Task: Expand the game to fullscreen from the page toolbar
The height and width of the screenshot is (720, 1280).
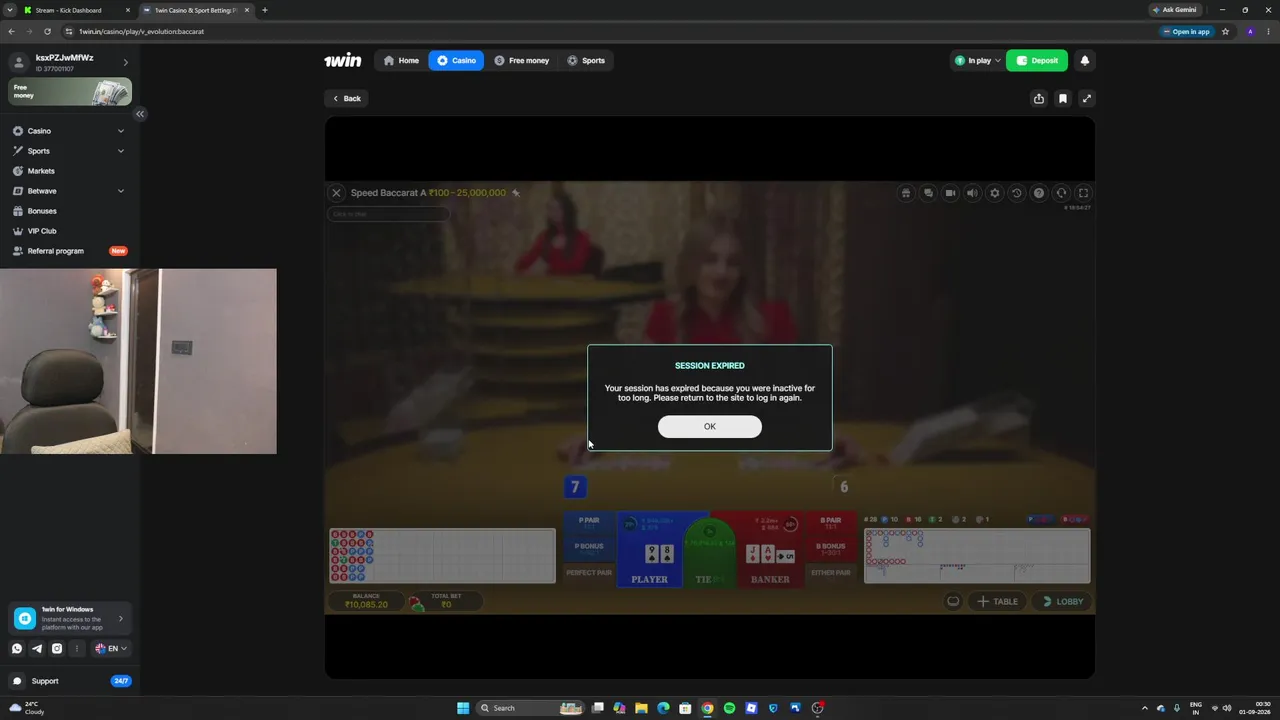Action: [1087, 98]
